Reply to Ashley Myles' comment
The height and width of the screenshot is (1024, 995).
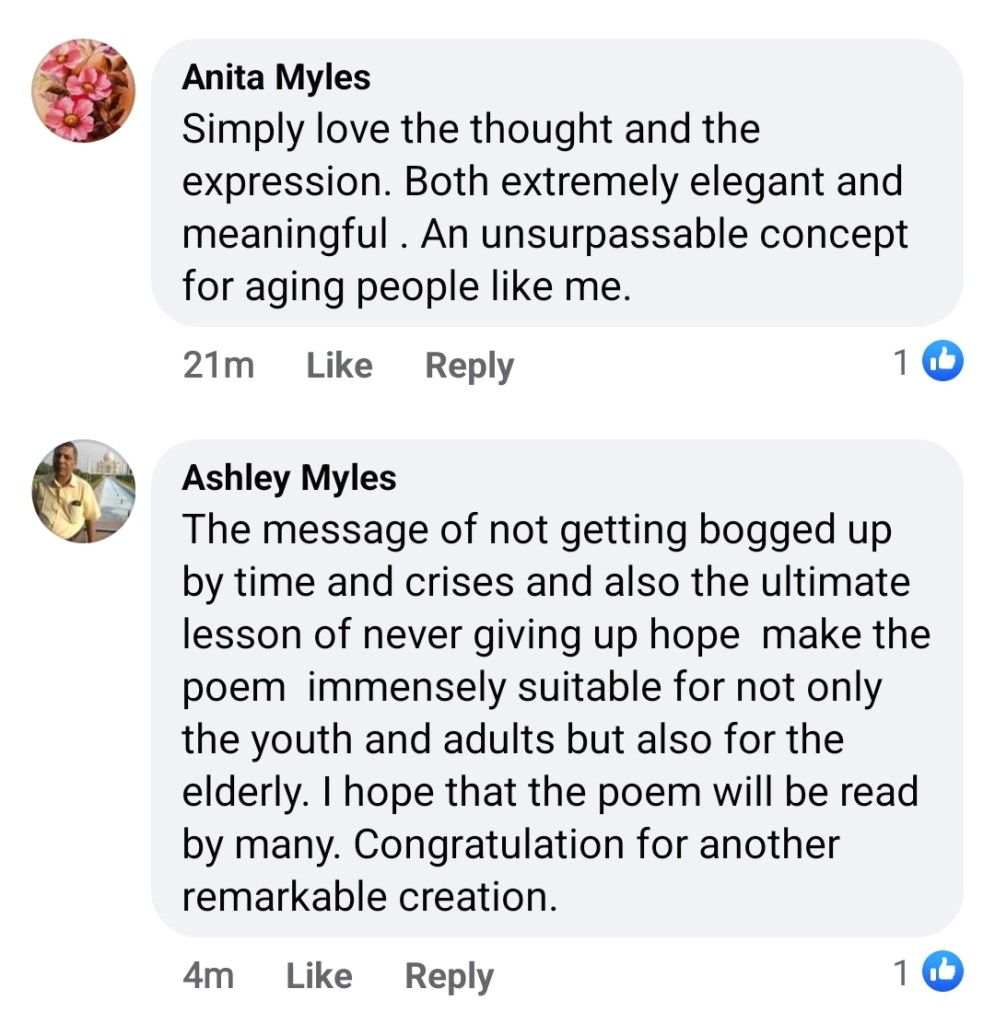[x=449, y=976]
